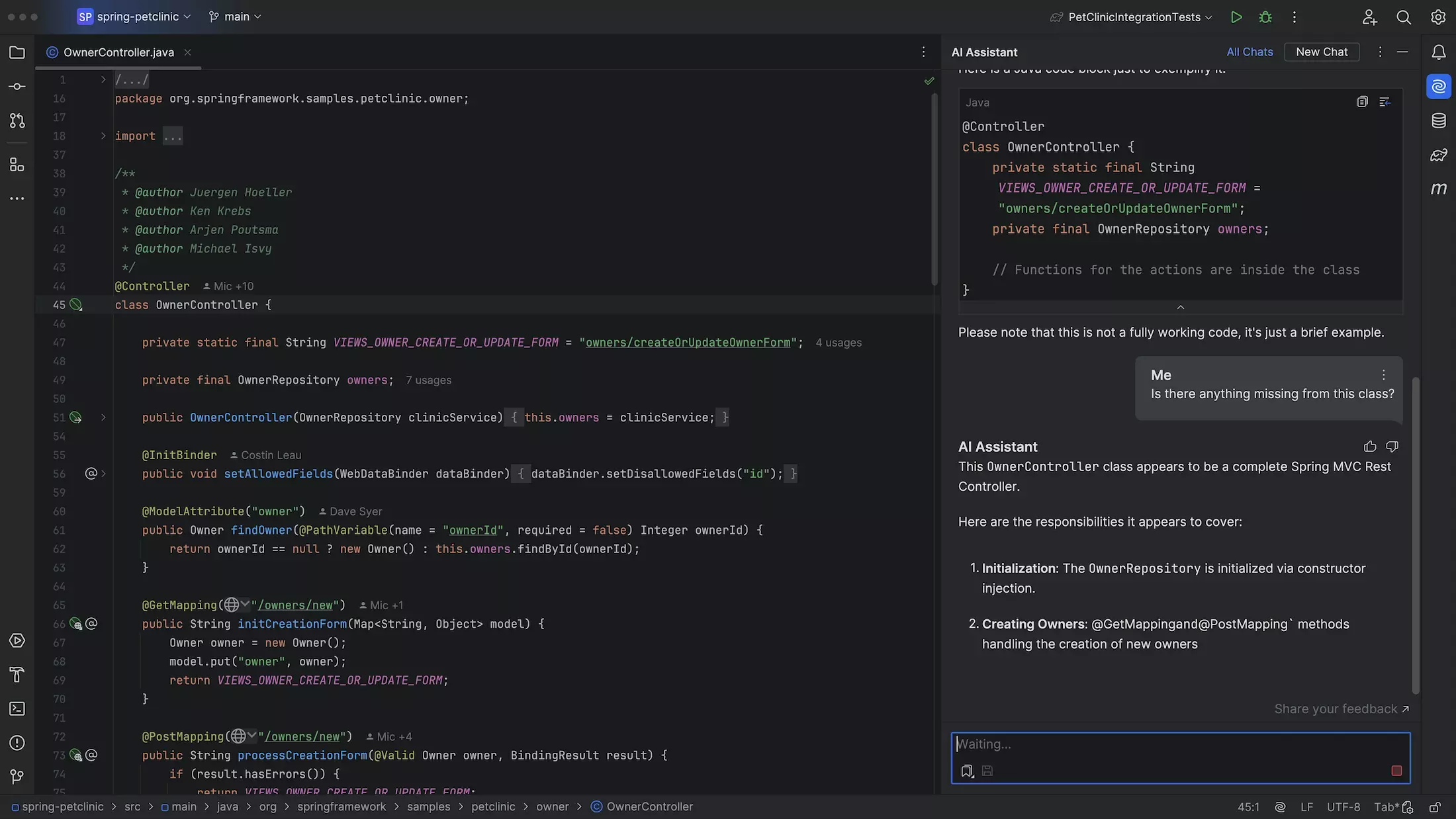Screen dimensions: 1456x819
Task: Give thumbs up on the AI response
Action: [x=1370, y=446]
